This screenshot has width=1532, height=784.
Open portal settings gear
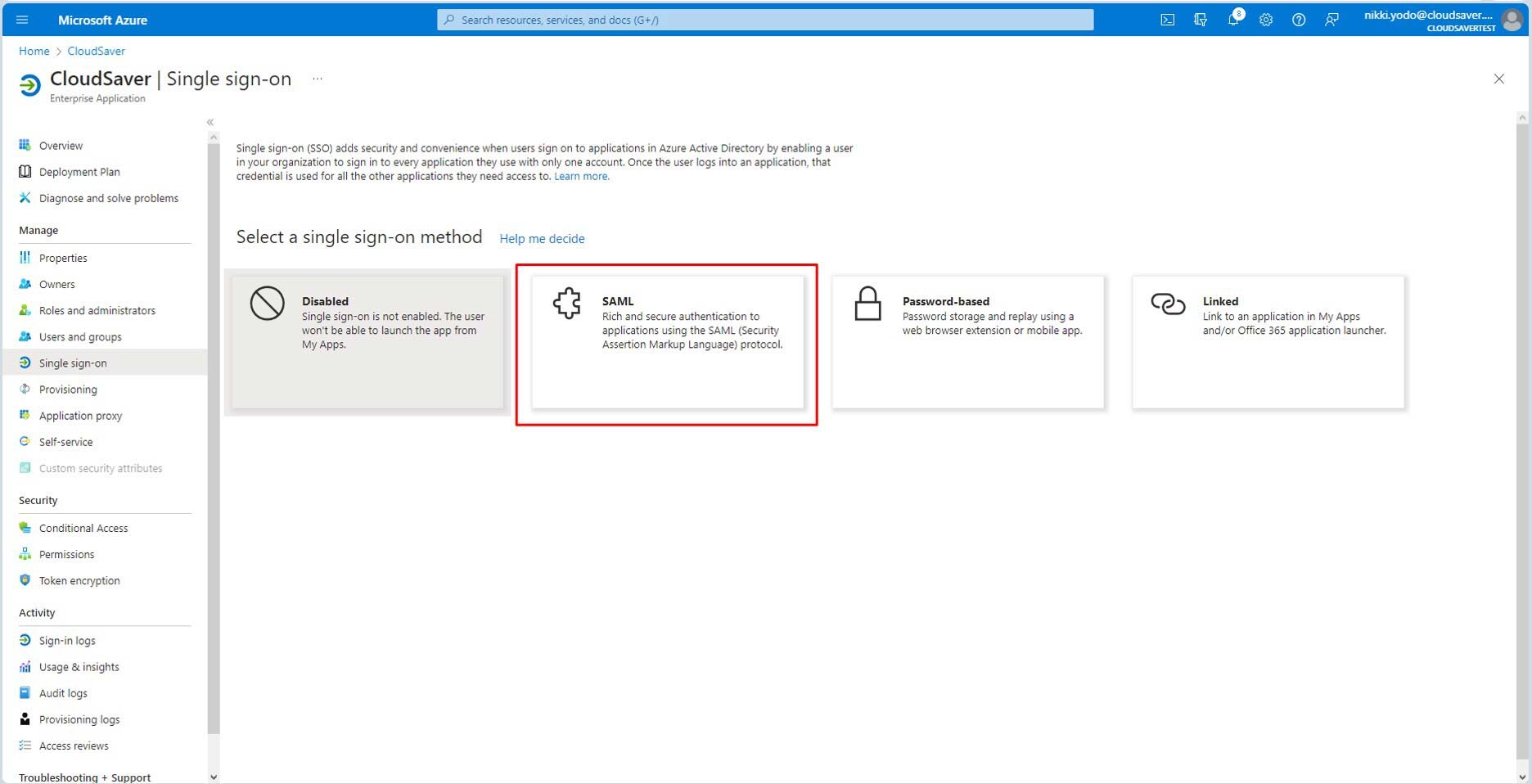point(1266,20)
